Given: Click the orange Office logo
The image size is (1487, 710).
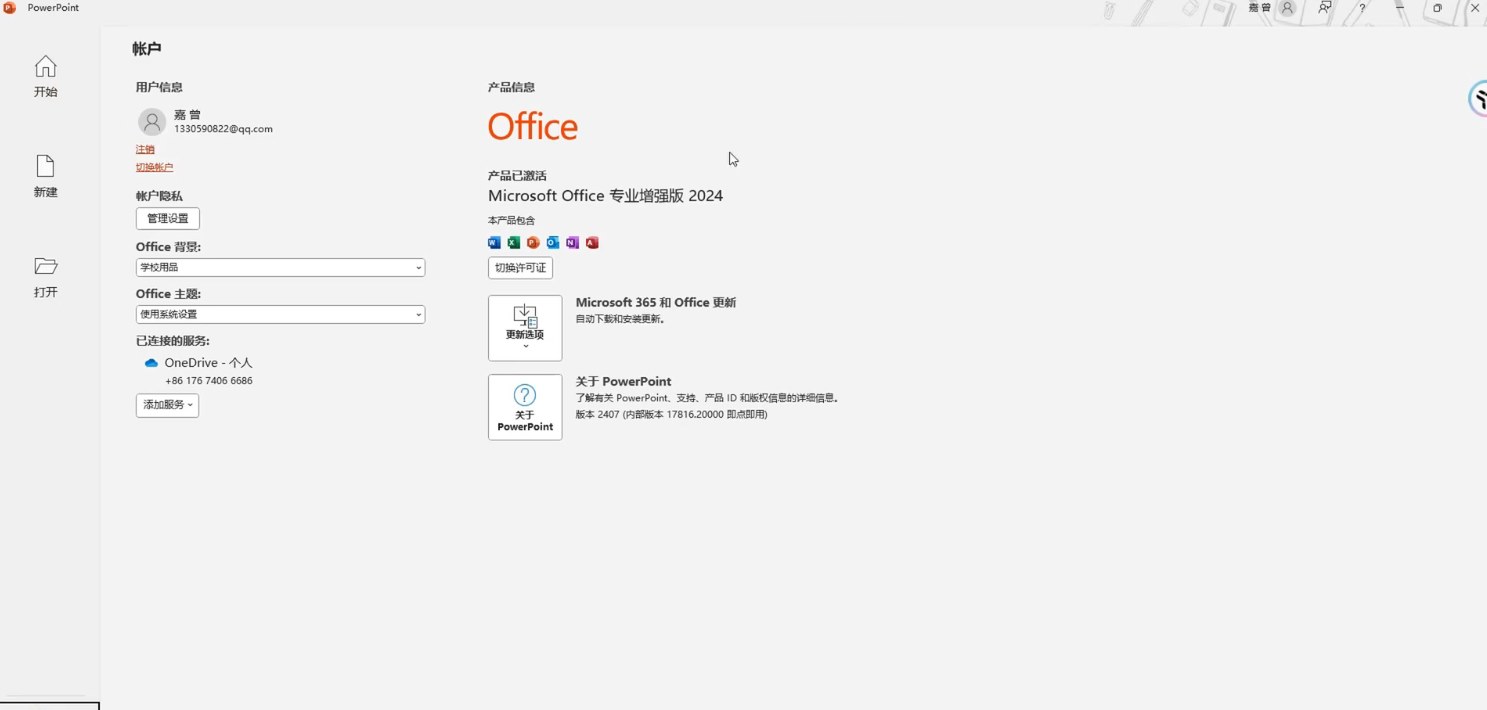Looking at the screenshot, I should coord(533,127).
